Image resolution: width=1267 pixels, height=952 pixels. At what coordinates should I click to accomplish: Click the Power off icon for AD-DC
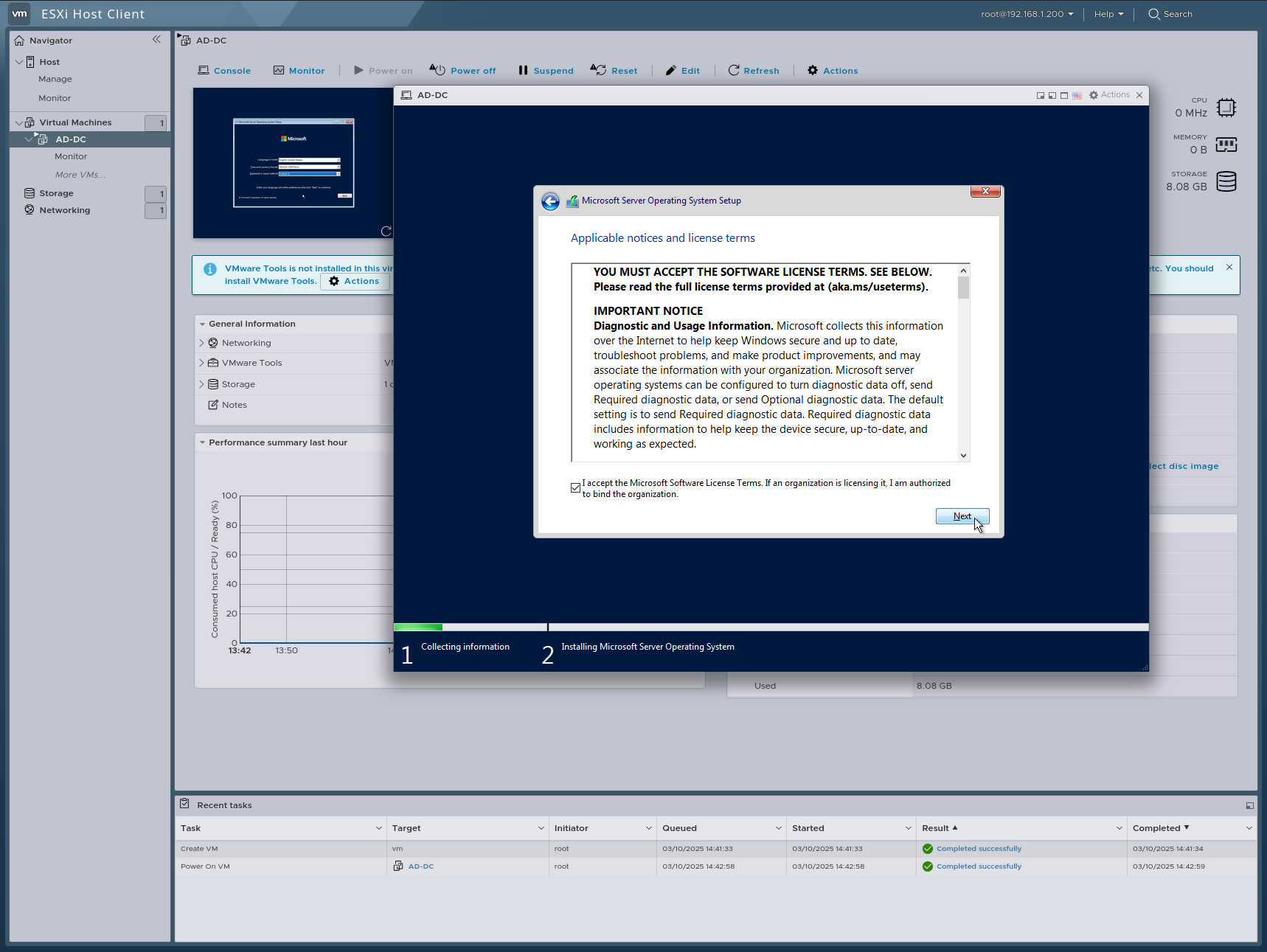point(438,70)
